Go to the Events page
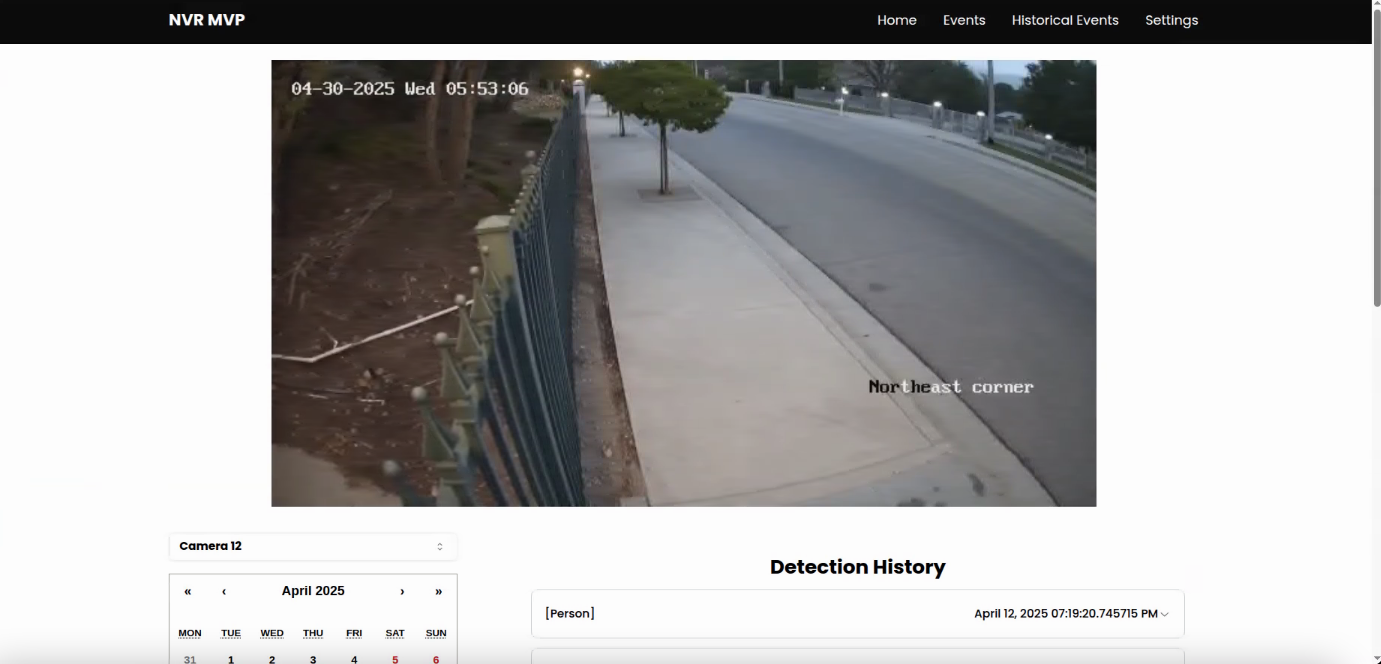This screenshot has height=664, width=1381. [x=964, y=20]
